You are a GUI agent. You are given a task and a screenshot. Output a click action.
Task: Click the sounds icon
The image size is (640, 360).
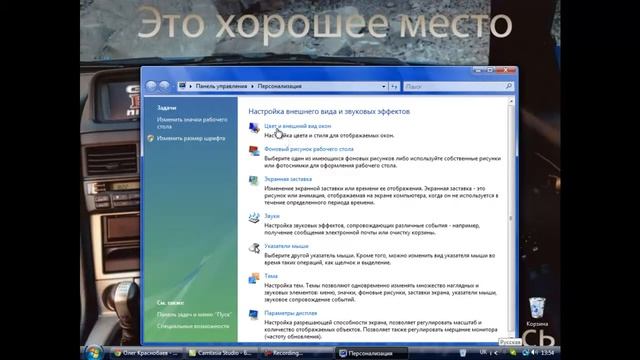click(254, 218)
